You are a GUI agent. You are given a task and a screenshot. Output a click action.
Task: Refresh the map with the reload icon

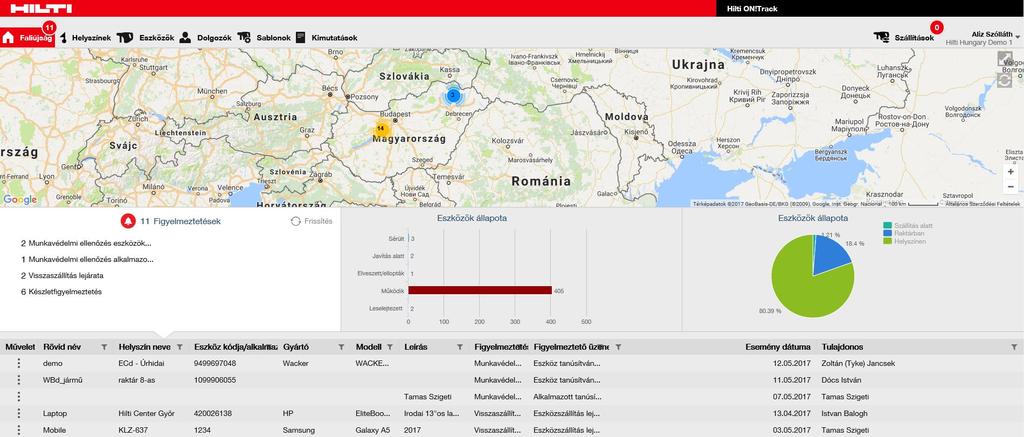click(x=1004, y=80)
